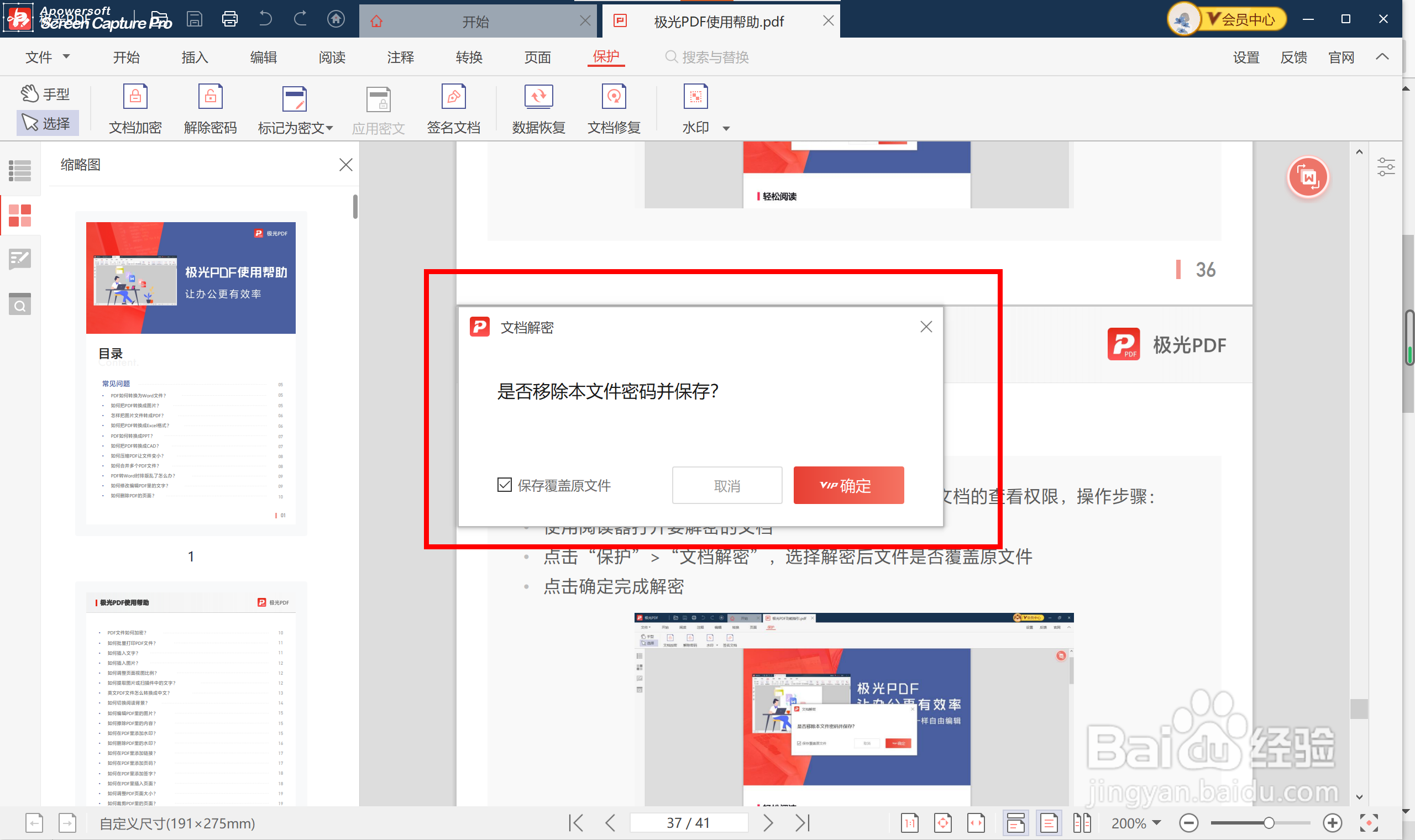Open the outline/bookmarks sidebar icon
1415x840 pixels.
(20, 170)
